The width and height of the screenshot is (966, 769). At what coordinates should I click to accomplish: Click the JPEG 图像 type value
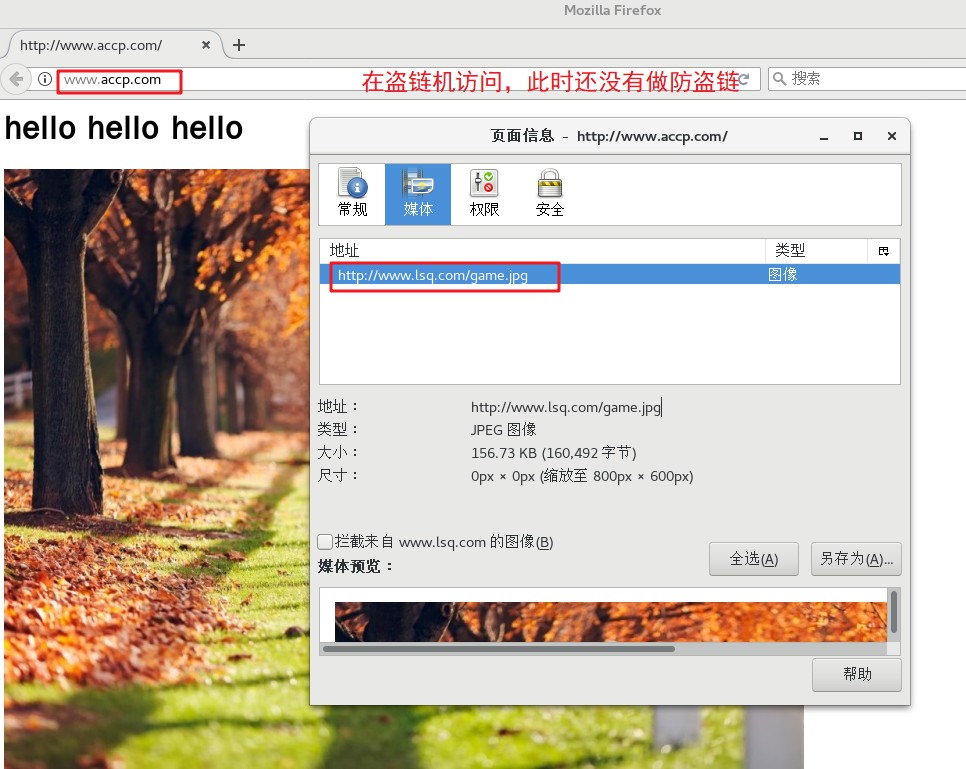click(503, 429)
